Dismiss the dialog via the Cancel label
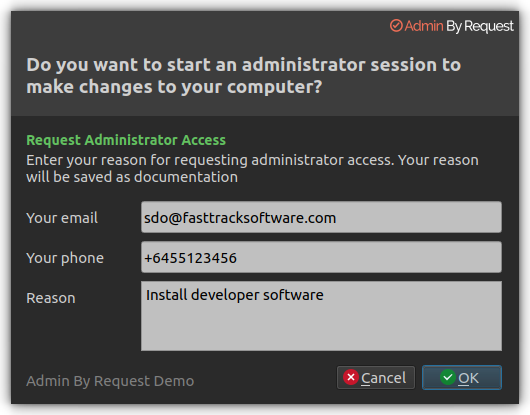Image resolution: width=530 pixels, height=415 pixels. click(384, 378)
